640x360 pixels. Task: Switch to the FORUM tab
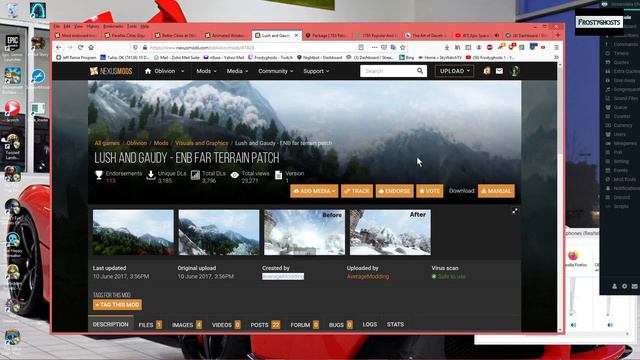tap(304, 324)
